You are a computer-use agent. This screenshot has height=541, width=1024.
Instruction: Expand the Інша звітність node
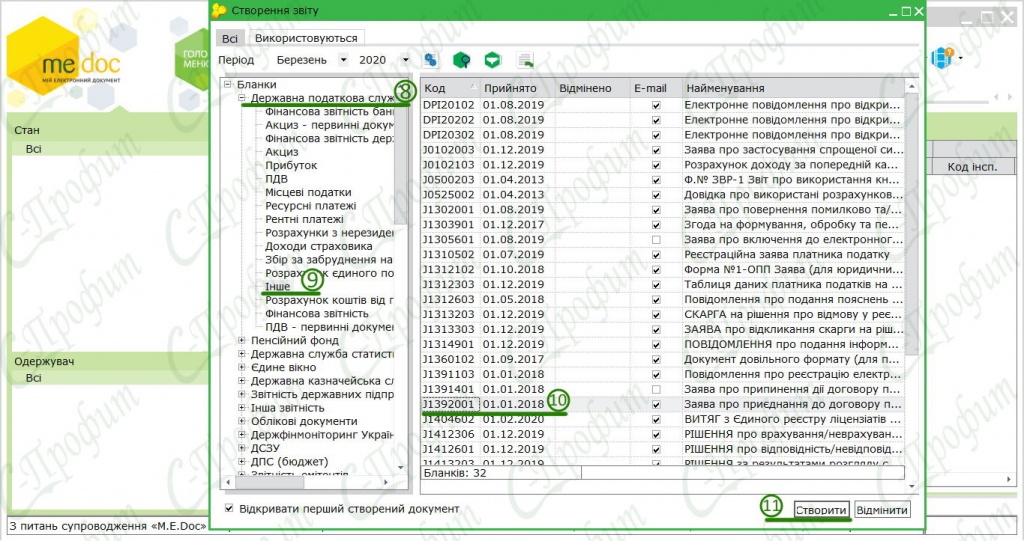(x=242, y=408)
